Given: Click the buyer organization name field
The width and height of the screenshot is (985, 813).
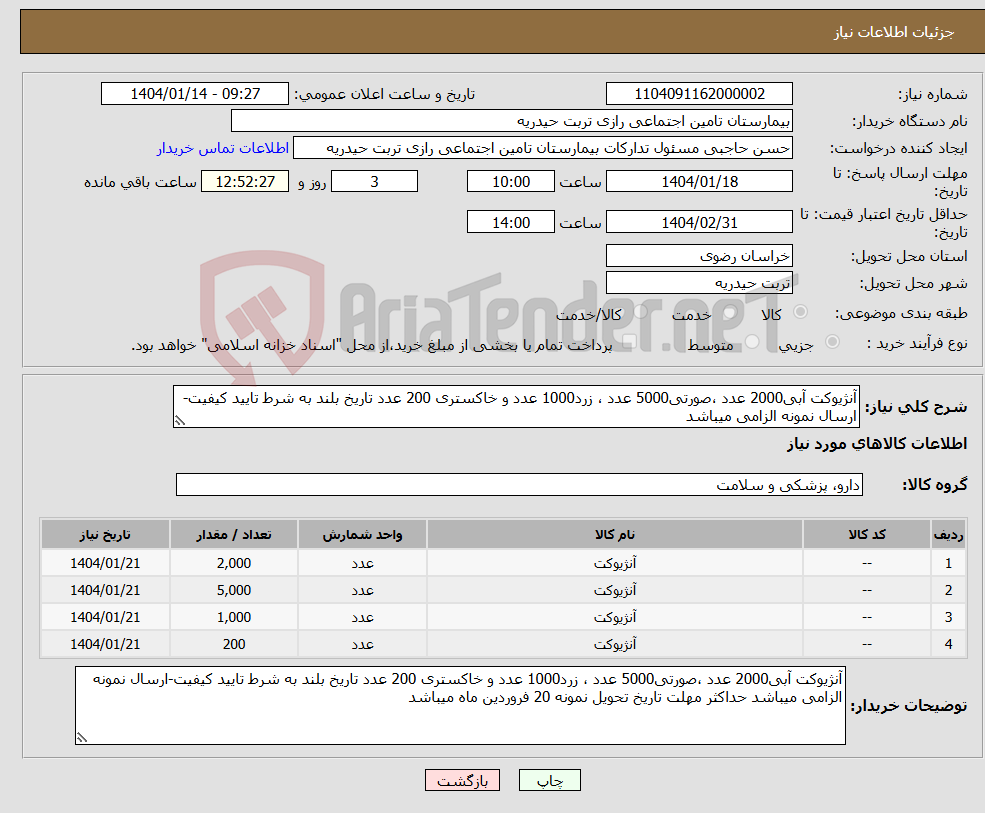Looking at the screenshot, I should coord(512,121).
